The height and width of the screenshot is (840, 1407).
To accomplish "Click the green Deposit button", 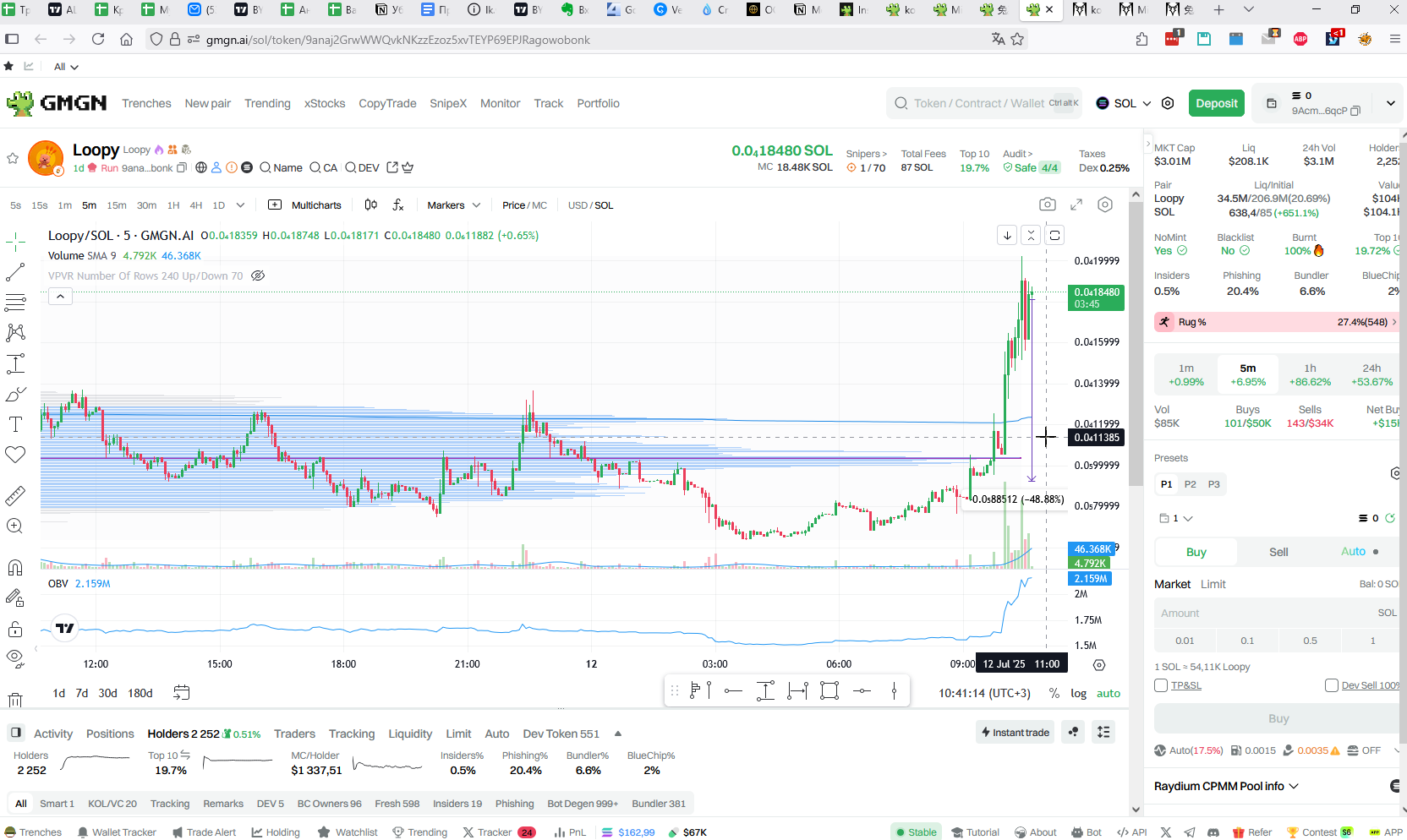I will click(x=1216, y=103).
